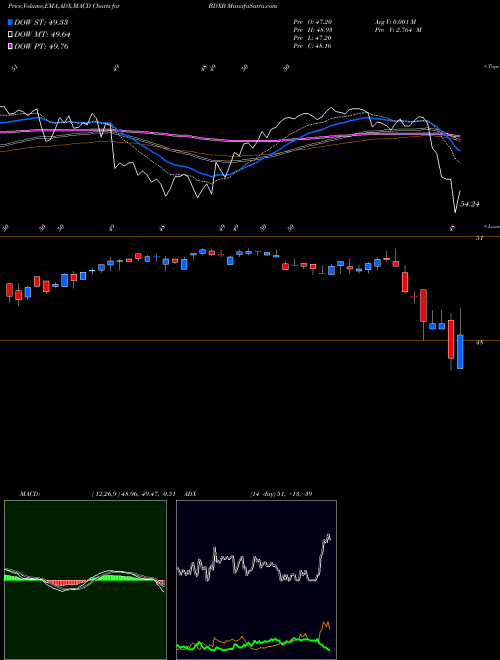Screen dimensions: 500x660
Task: Click the 48 axis label near the lower orange line
Action: pos(479,343)
